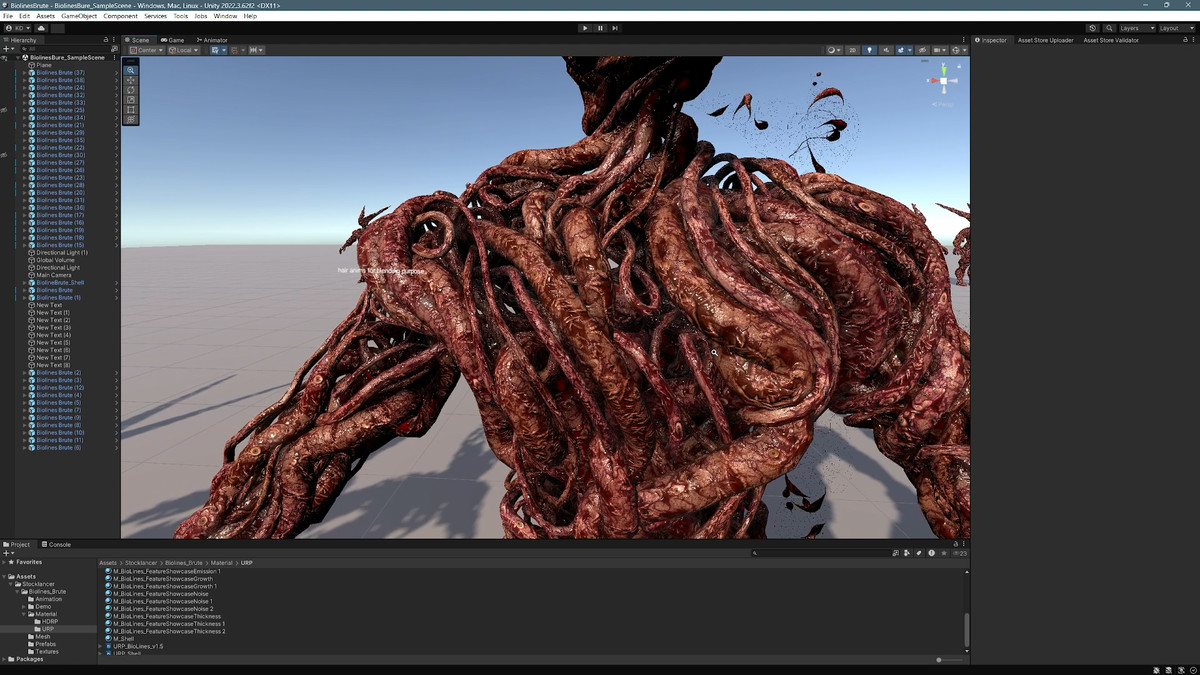This screenshot has width=1200, height=675.
Task: Open the increment snapping dropdown
Action: pyautogui.click(x=256, y=50)
